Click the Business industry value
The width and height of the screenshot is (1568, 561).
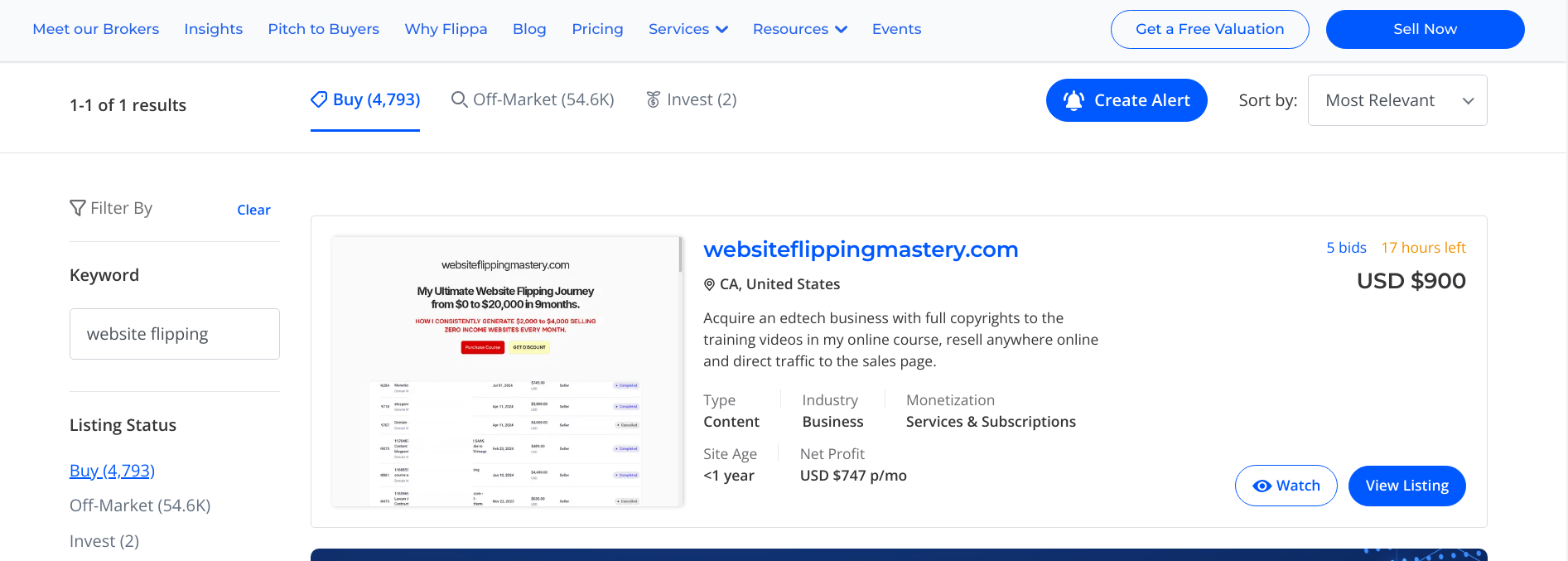click(832, 422)
